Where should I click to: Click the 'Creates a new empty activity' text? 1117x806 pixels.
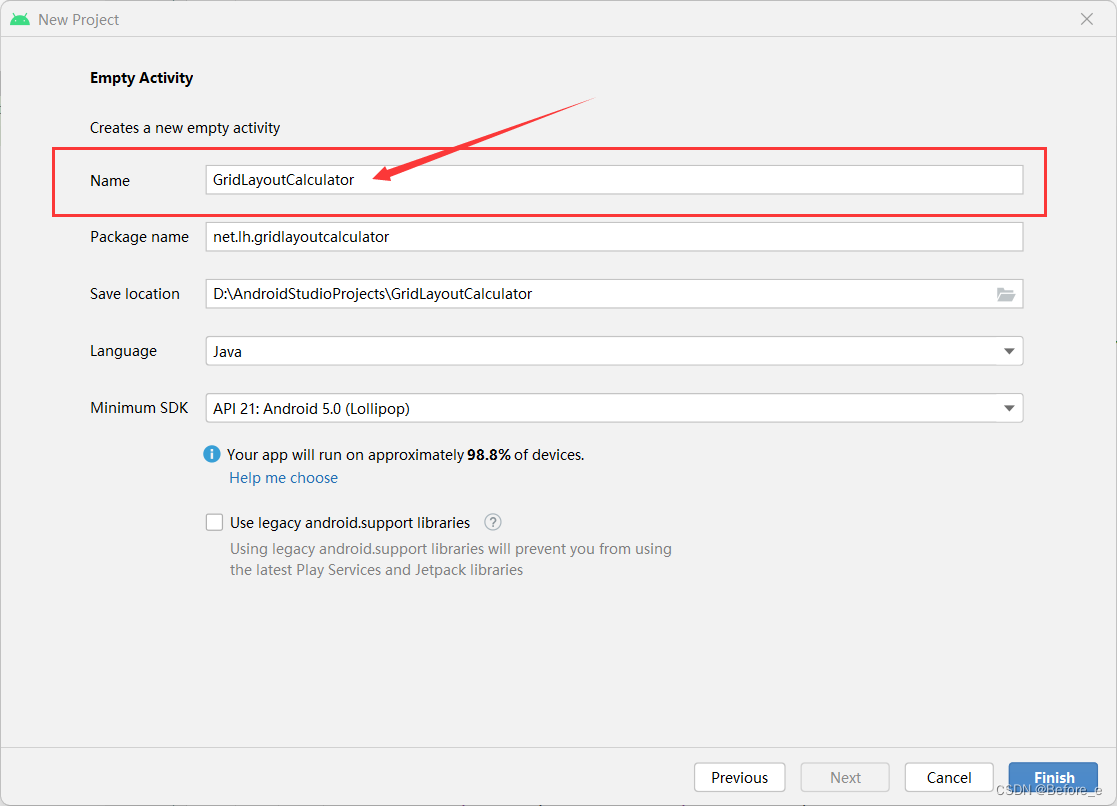[x=185, y=128]
